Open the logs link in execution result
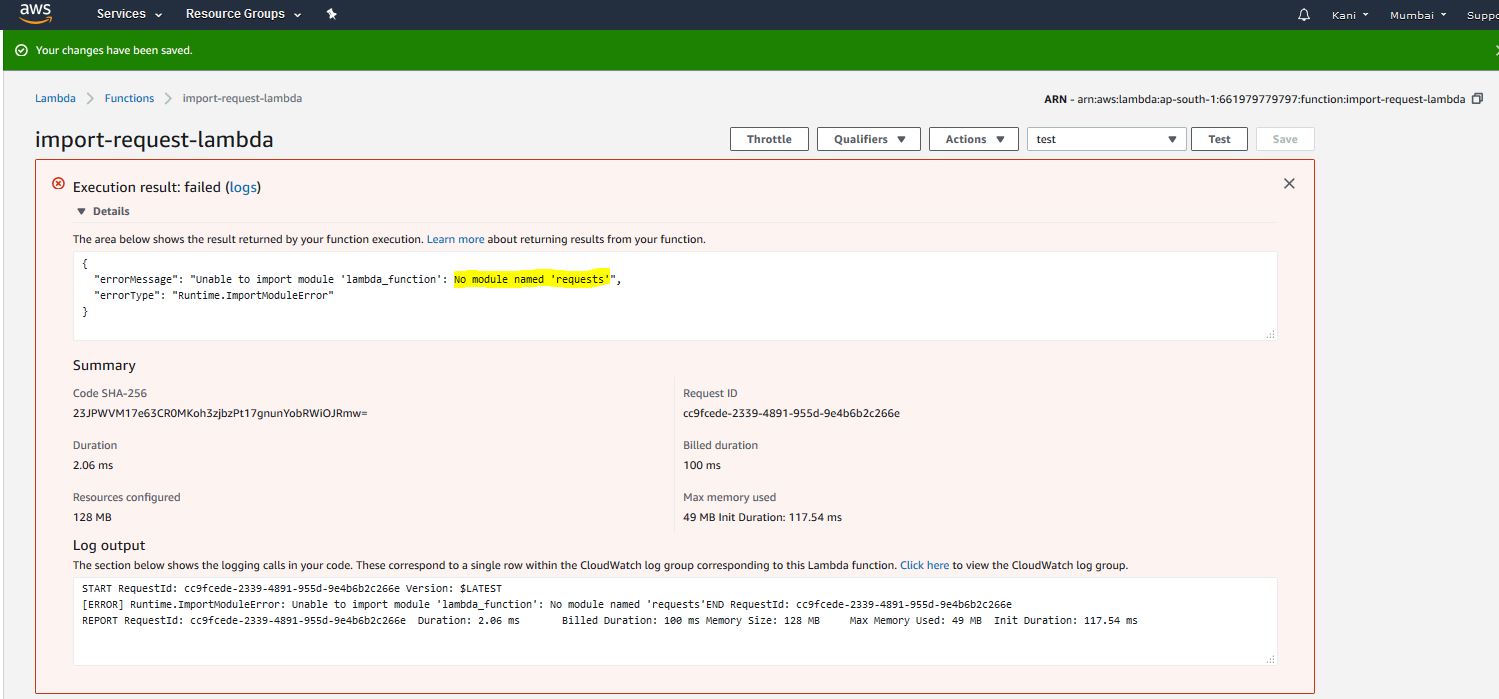Viewport: 1499px width, 699px height. click(243, 187)
